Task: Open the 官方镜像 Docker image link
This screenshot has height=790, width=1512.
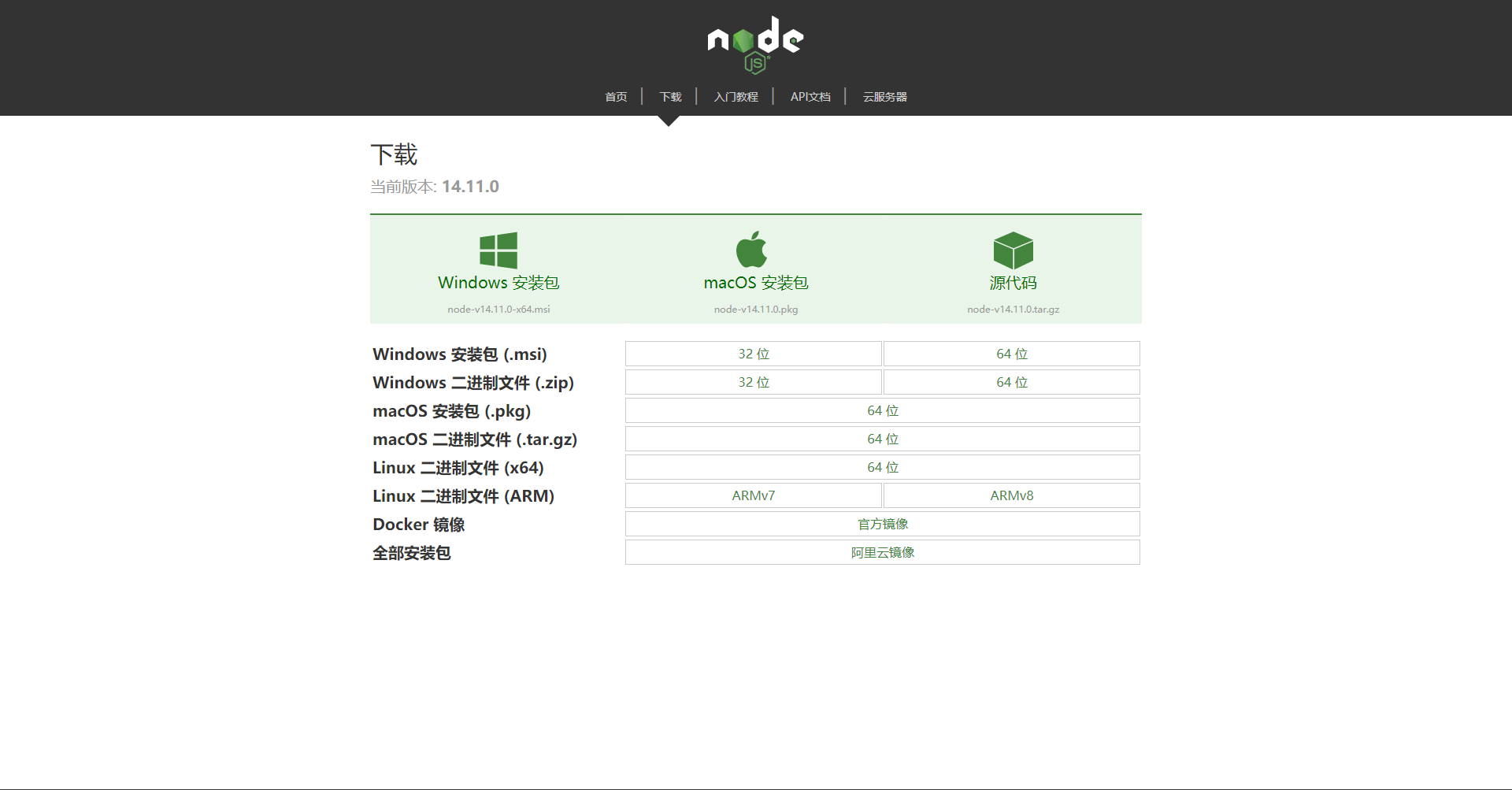Action: pyautogui.click(x=883, y=524)
